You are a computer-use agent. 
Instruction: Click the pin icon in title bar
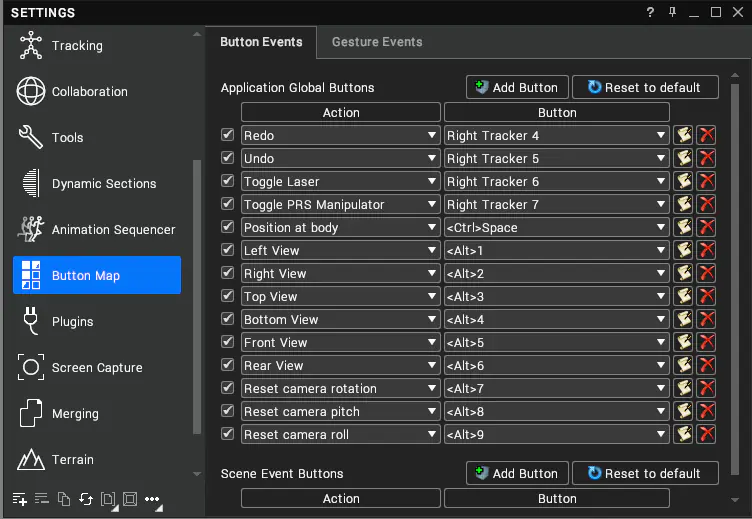[672, 12]
